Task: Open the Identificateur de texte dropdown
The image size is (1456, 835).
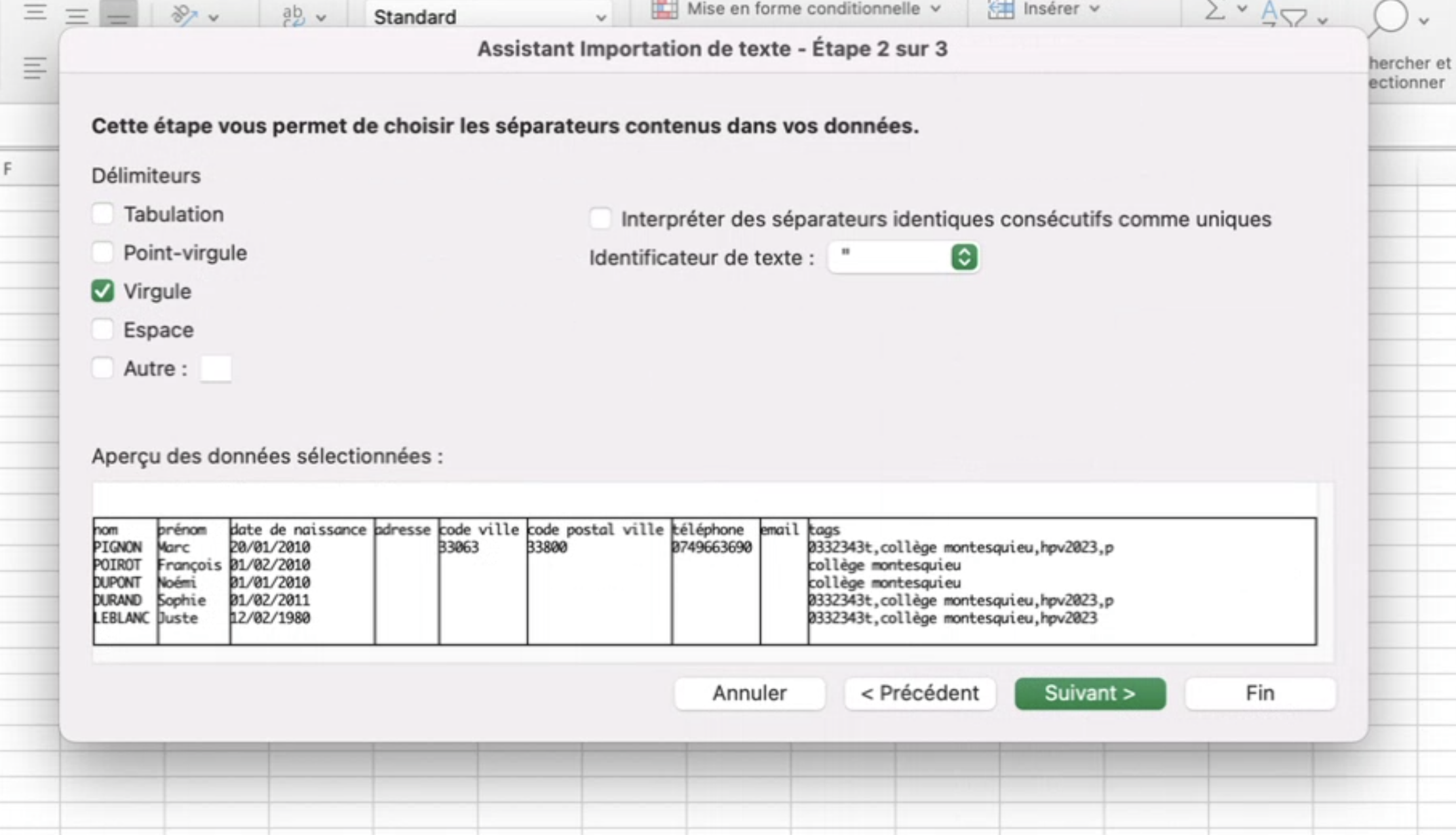Action: (904, 257)
